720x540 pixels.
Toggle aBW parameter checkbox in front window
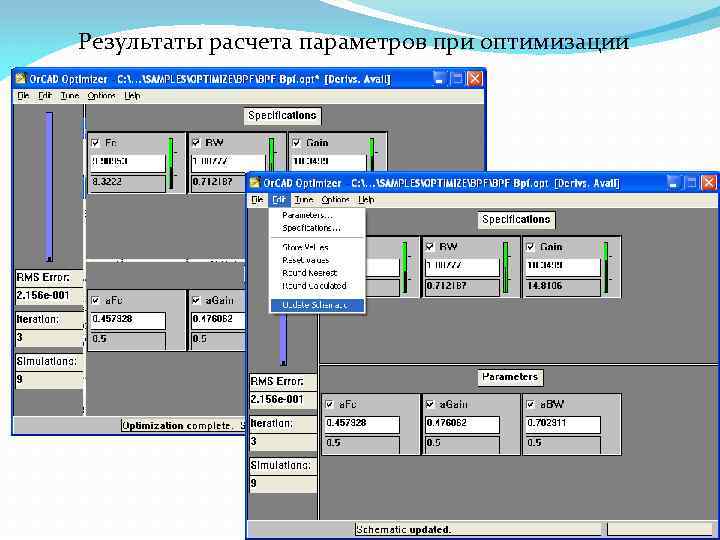tap(530, 405)
